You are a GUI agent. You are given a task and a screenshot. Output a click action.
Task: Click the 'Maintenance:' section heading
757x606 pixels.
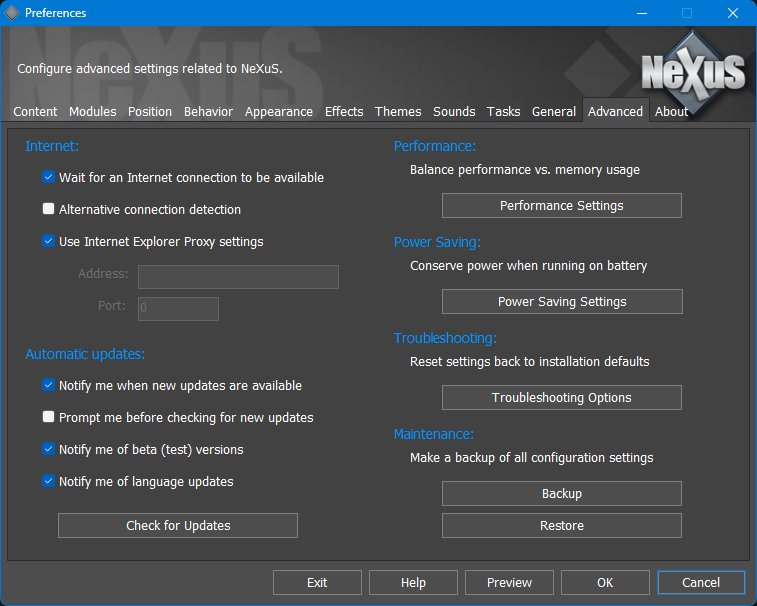pos(434,434)
